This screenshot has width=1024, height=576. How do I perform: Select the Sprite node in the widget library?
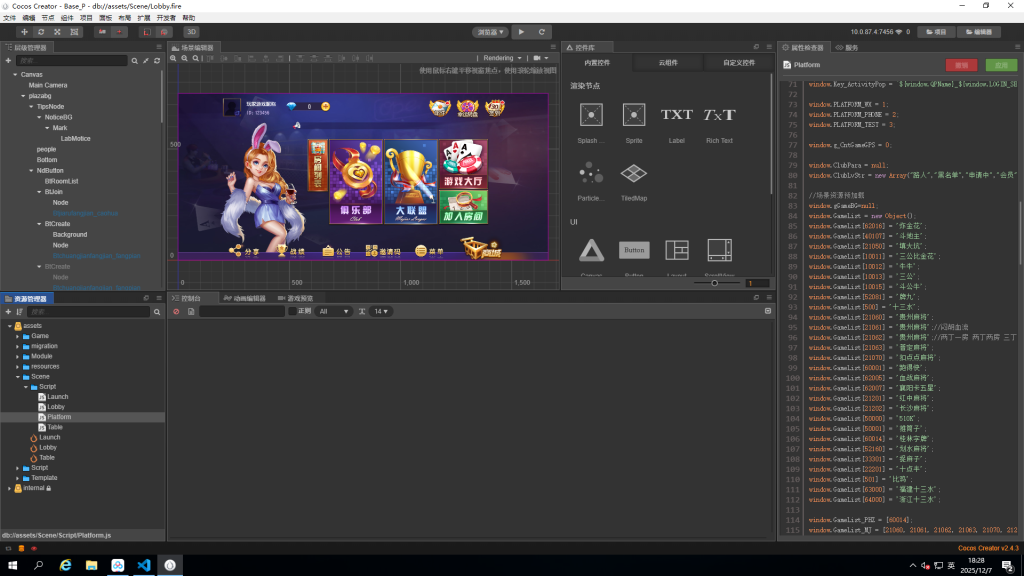click(x=634, y=116)
